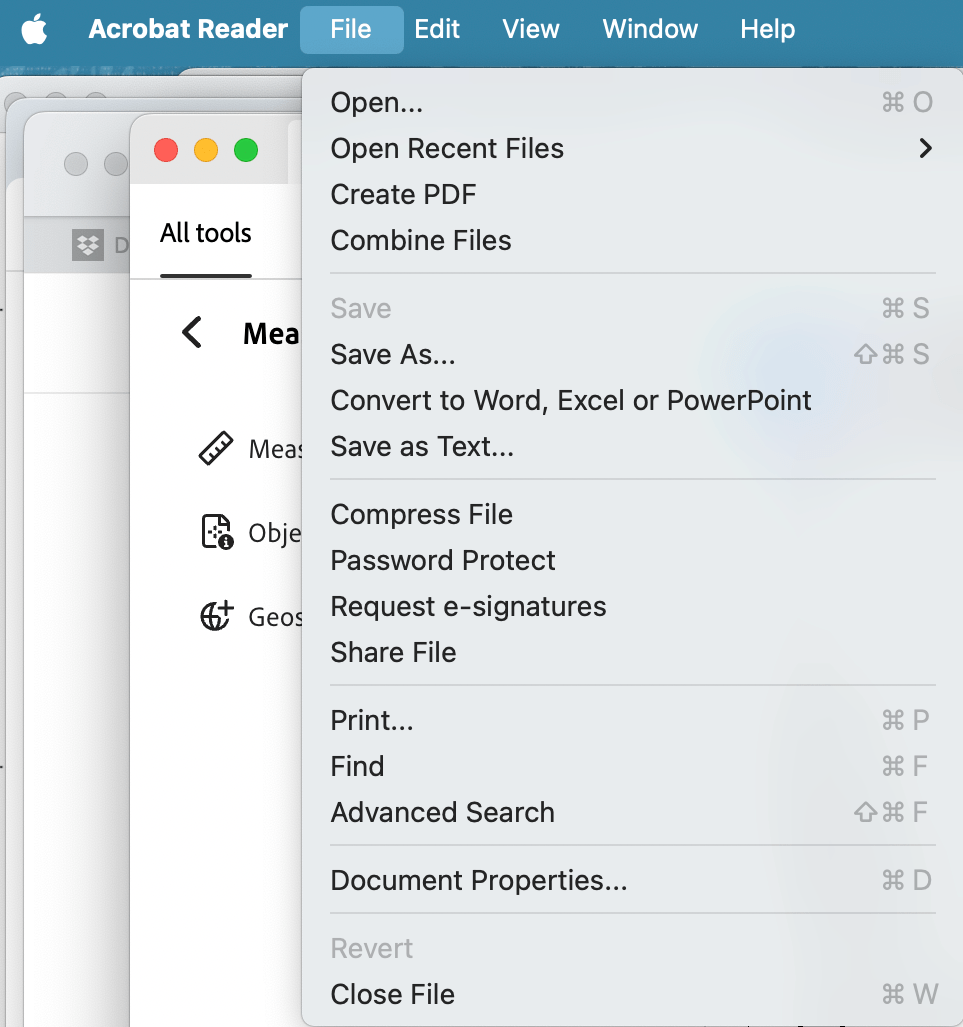Viewport: 963px width, 1027px height.
Task: Switch to the All tools tab
Action: point(205,233)
